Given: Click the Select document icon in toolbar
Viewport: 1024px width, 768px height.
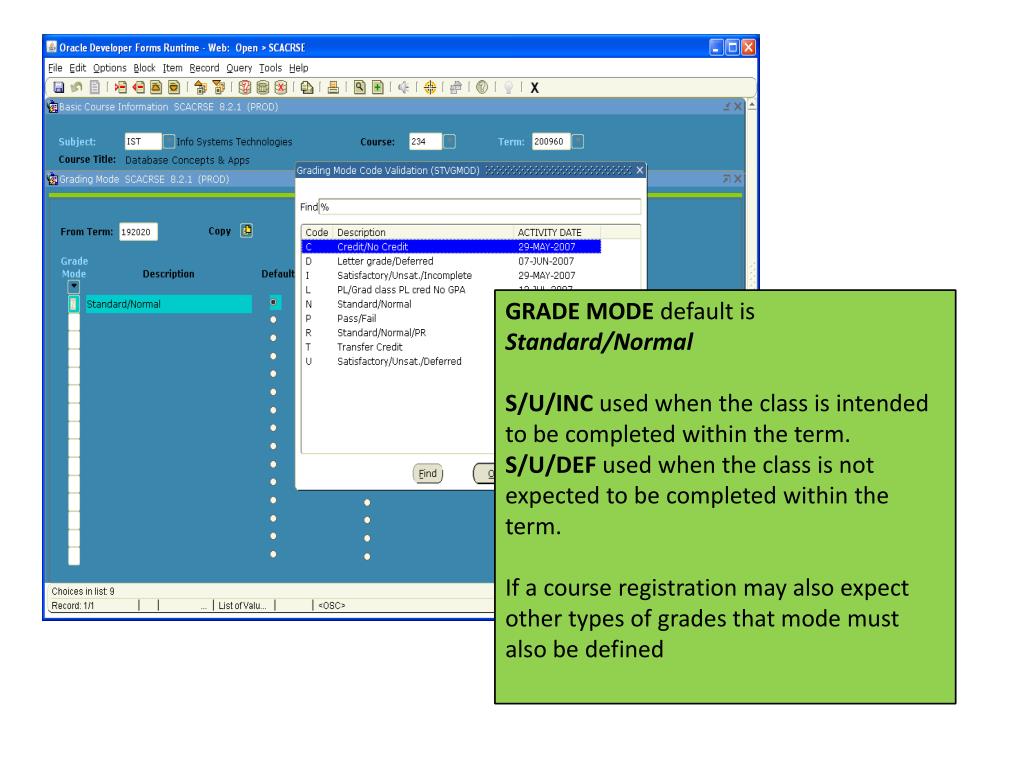Looking at the screenshot, I should 95,87.
